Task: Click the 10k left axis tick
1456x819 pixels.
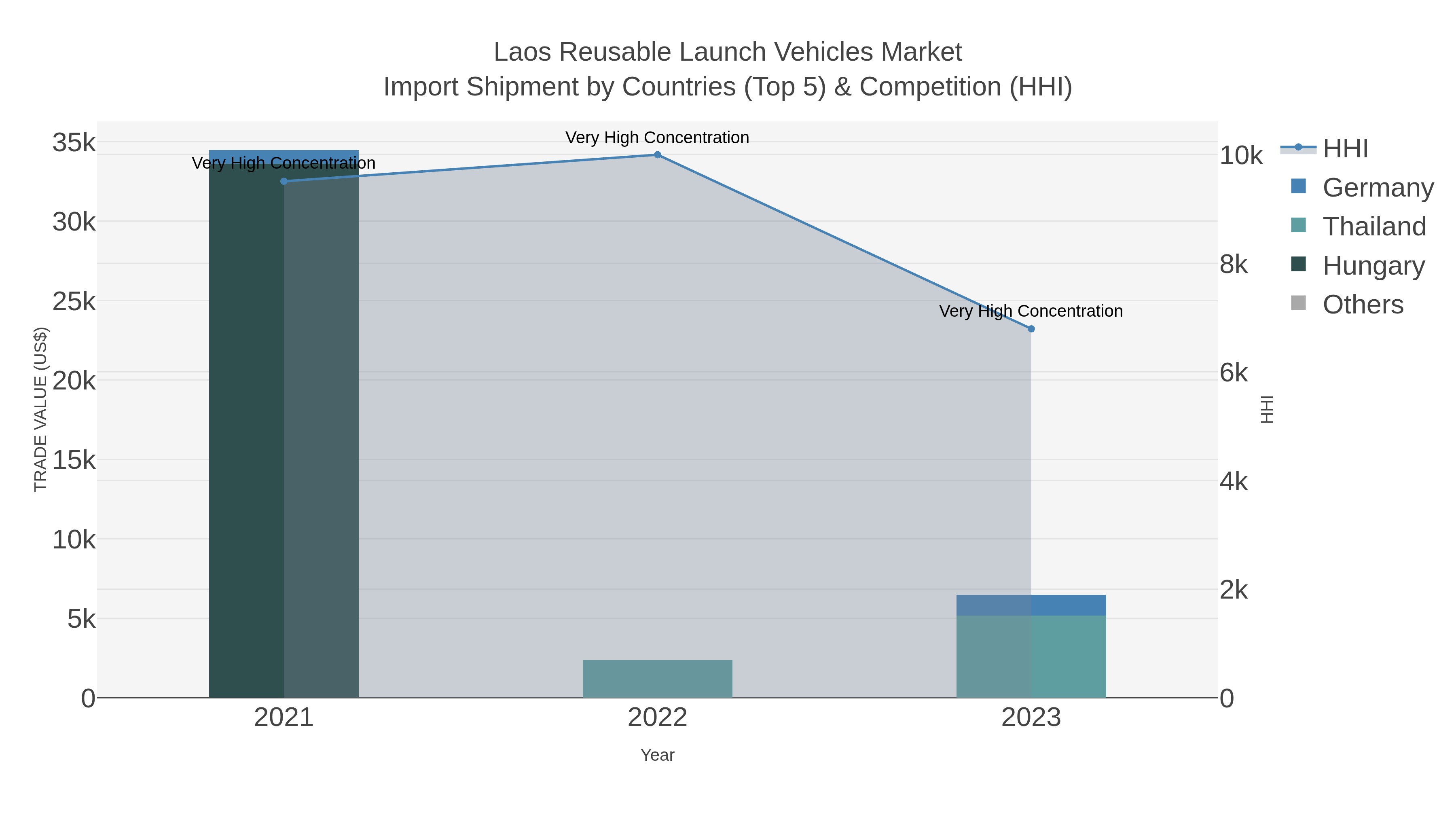Action: pyautogui.click(x=74, y=540)
